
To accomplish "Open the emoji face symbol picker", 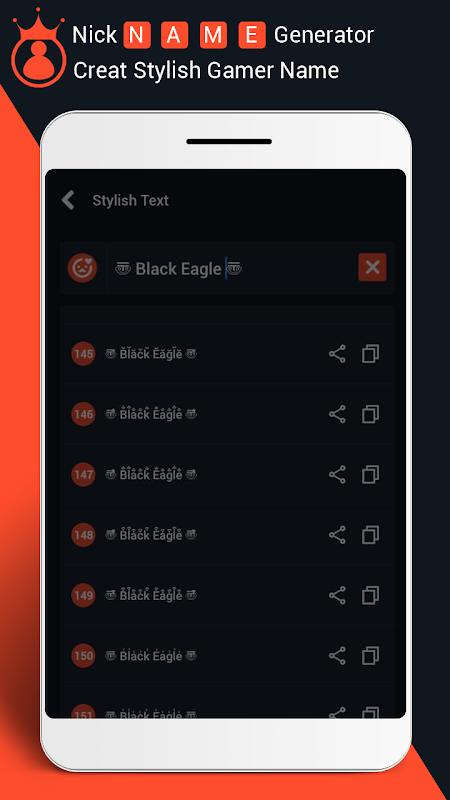I will (x=83, y=268).
